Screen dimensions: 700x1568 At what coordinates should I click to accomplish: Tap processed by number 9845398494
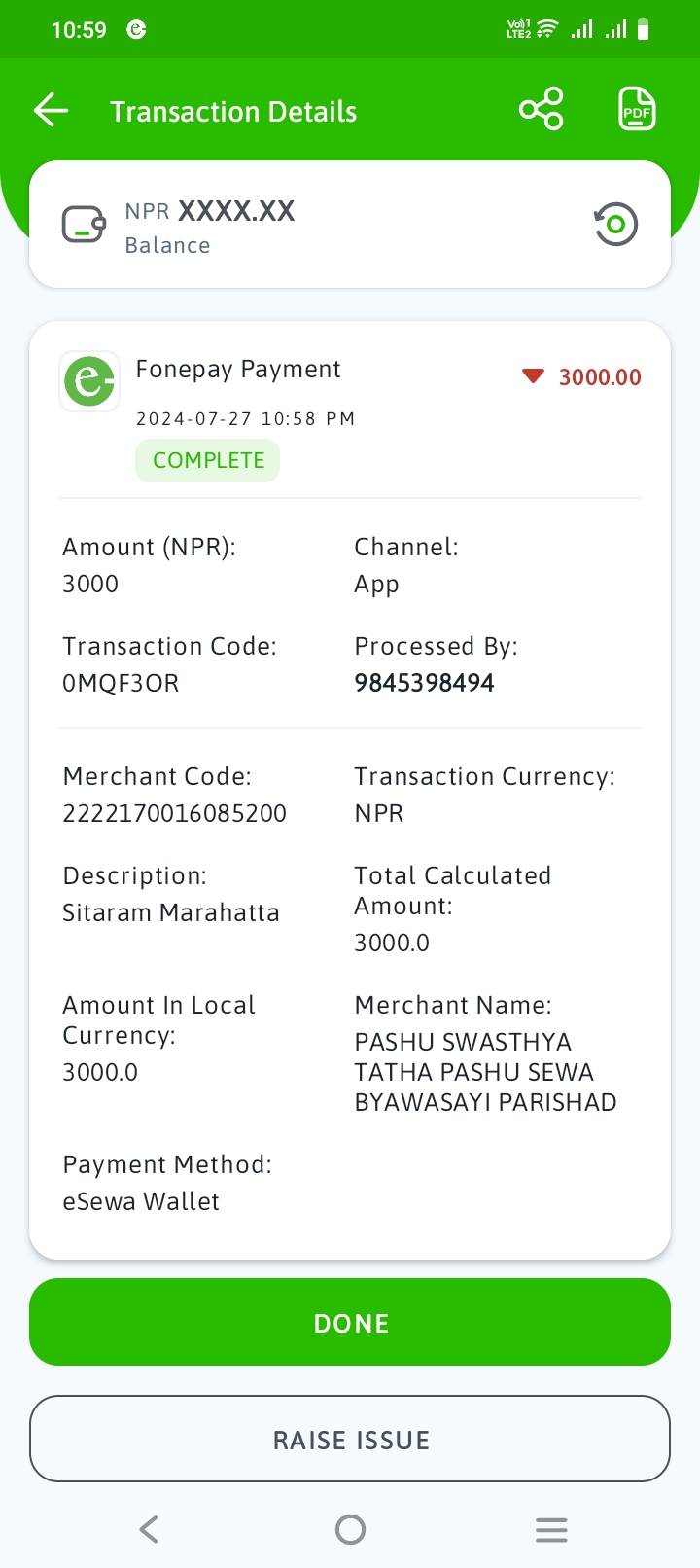click(x=424, y=683)
